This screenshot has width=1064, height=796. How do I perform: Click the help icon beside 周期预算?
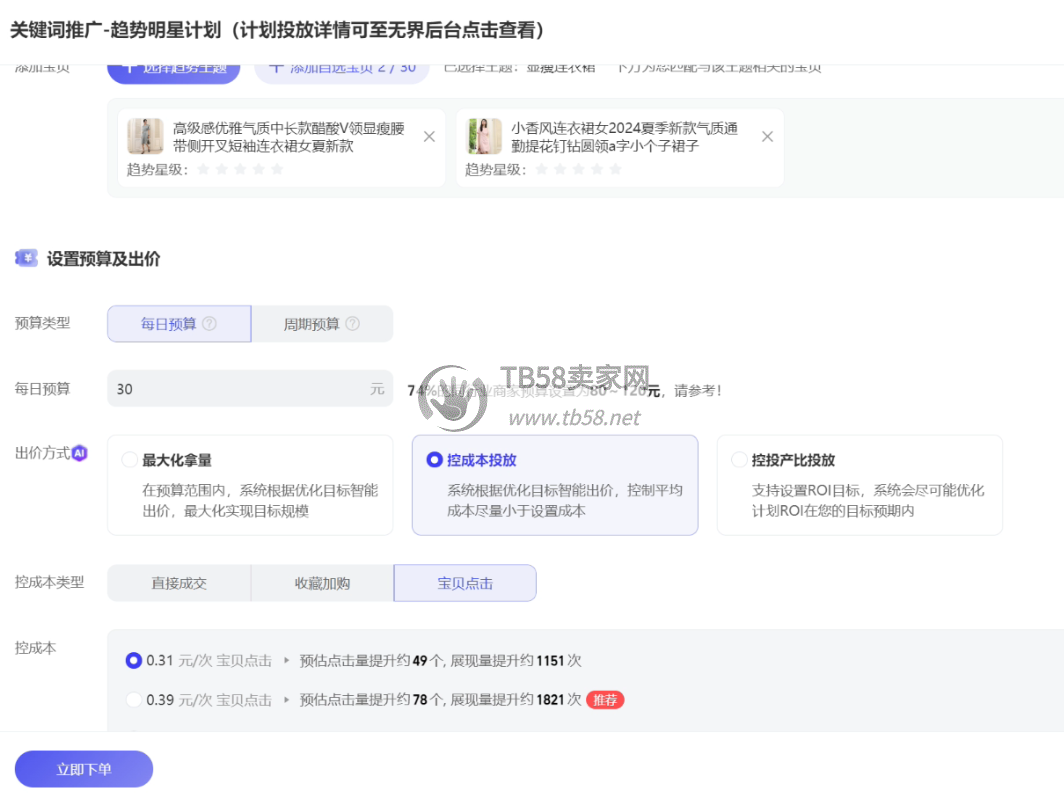pos(352,324)
